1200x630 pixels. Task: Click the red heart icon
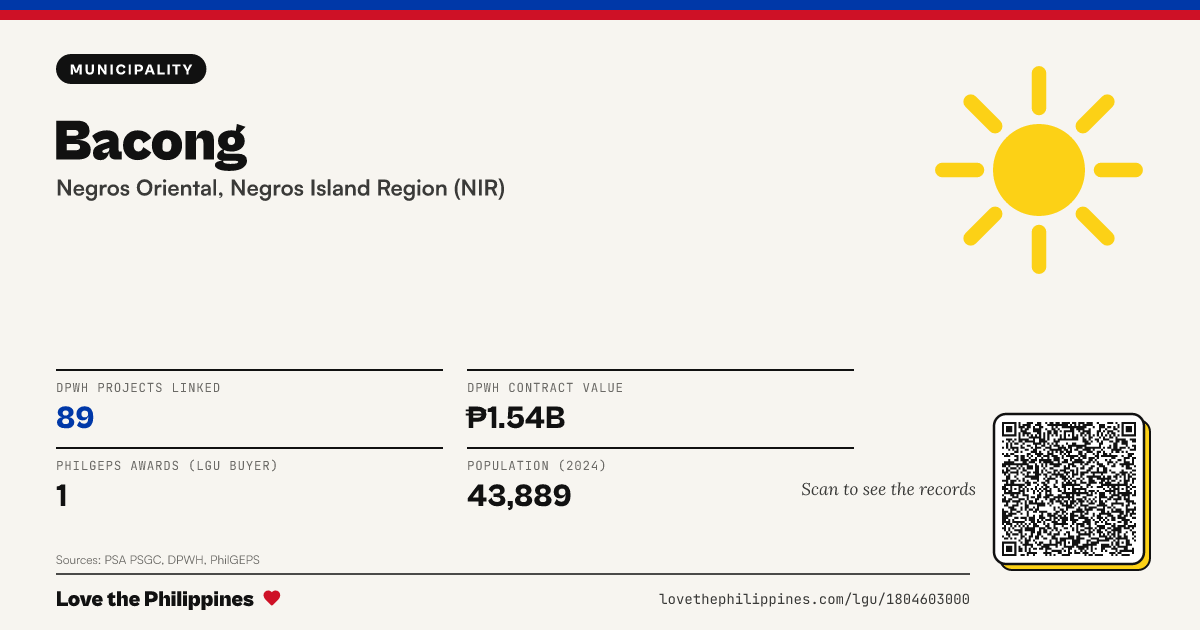point(272,598)
